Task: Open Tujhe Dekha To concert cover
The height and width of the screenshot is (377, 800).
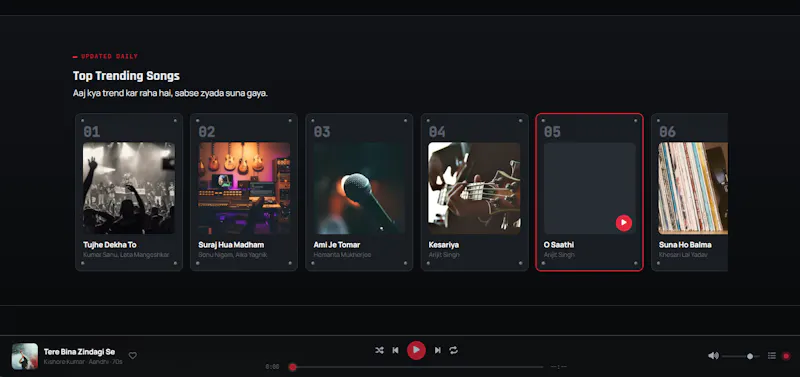Action: [129, 188]
